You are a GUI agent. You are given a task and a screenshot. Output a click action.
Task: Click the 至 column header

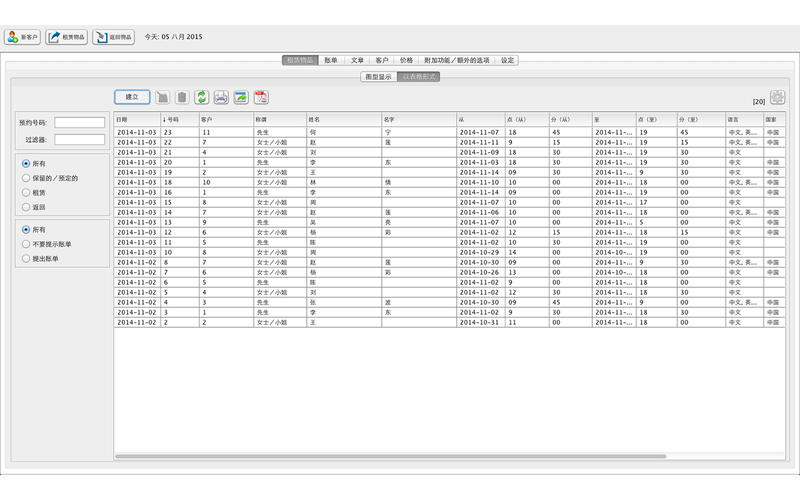[x=614, y=119]
